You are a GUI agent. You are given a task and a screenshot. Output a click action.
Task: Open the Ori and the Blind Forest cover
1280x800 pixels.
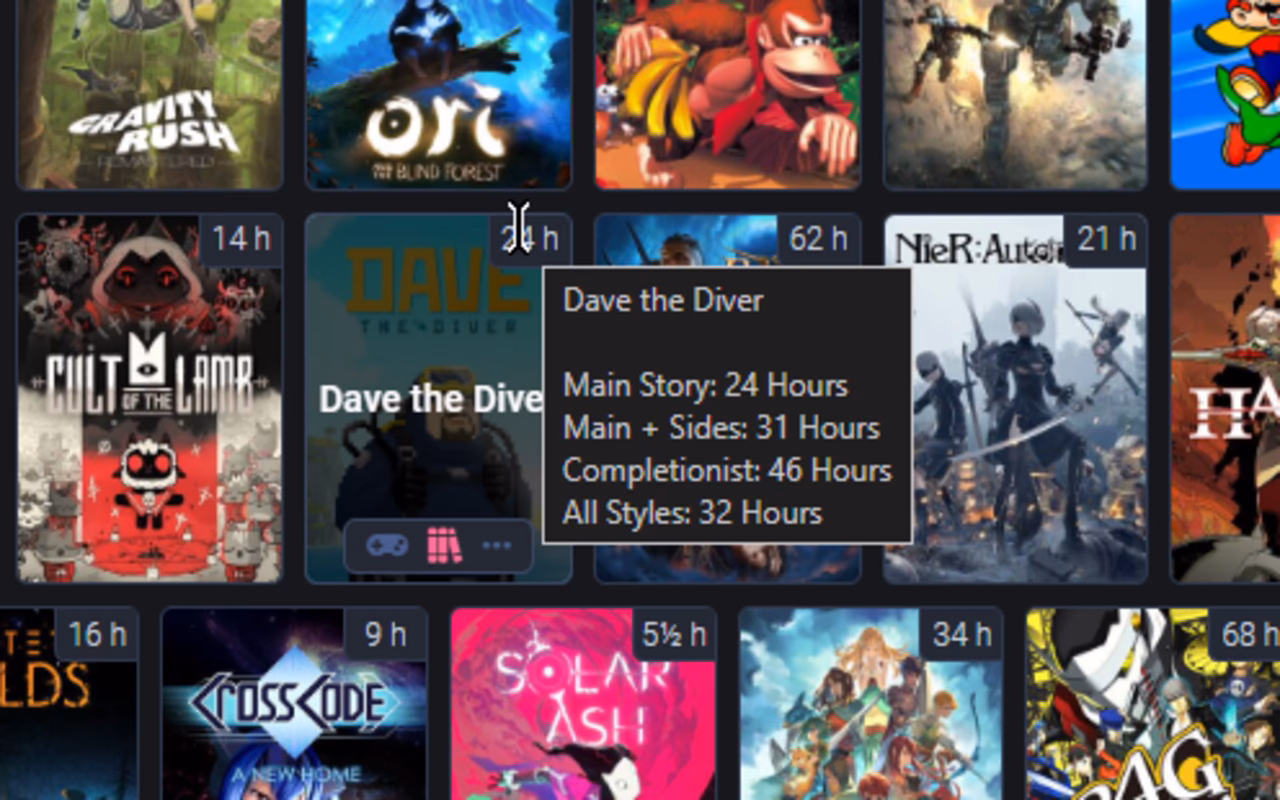[x=438, y=94]
